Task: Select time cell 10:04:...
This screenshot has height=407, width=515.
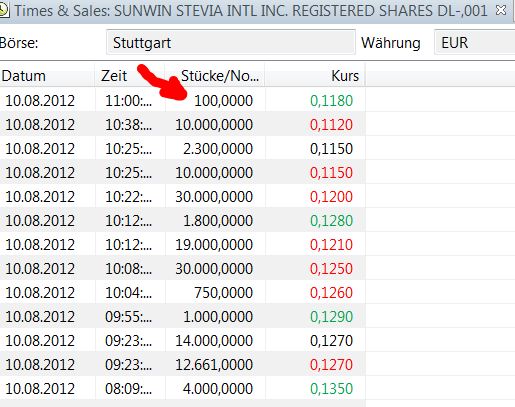Action: coord(128,293)
